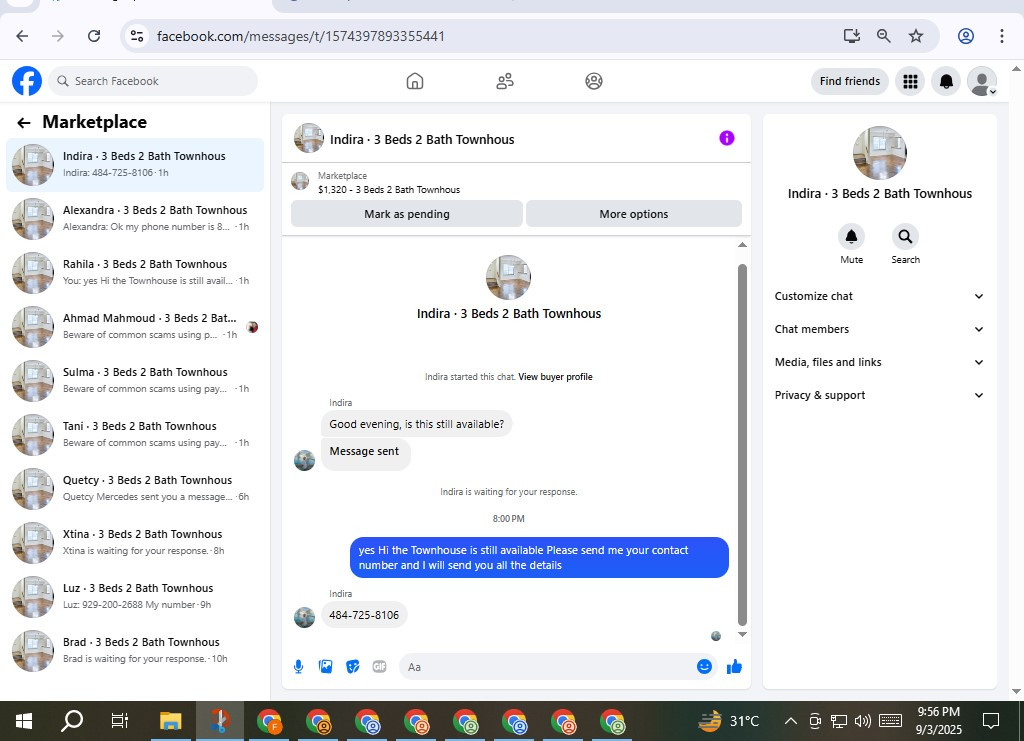Send a thumbs-up like
The width and height of the screenshot is (1024, 741).
point(734,667)
